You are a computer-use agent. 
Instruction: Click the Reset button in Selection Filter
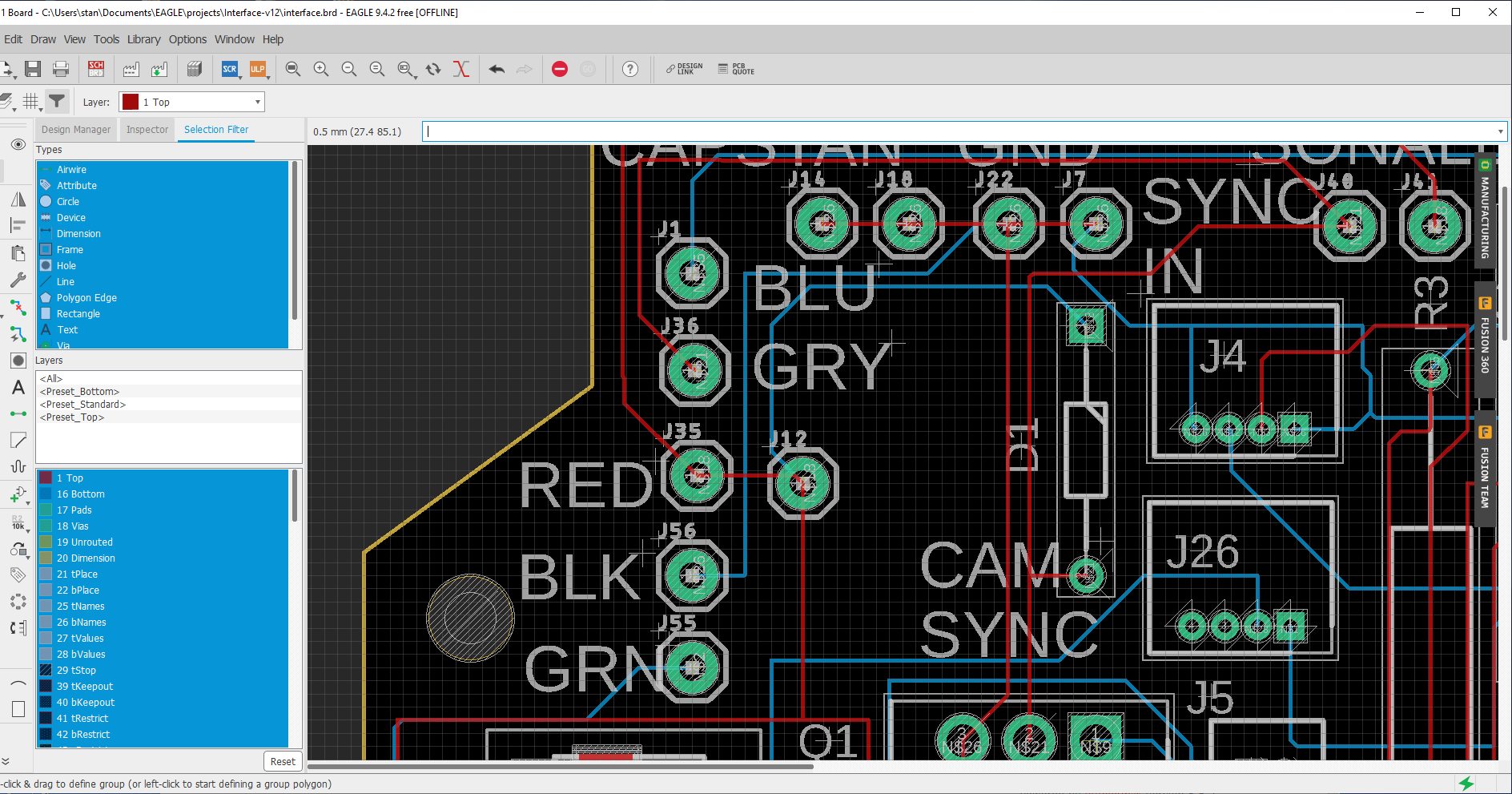coord(283,761)
